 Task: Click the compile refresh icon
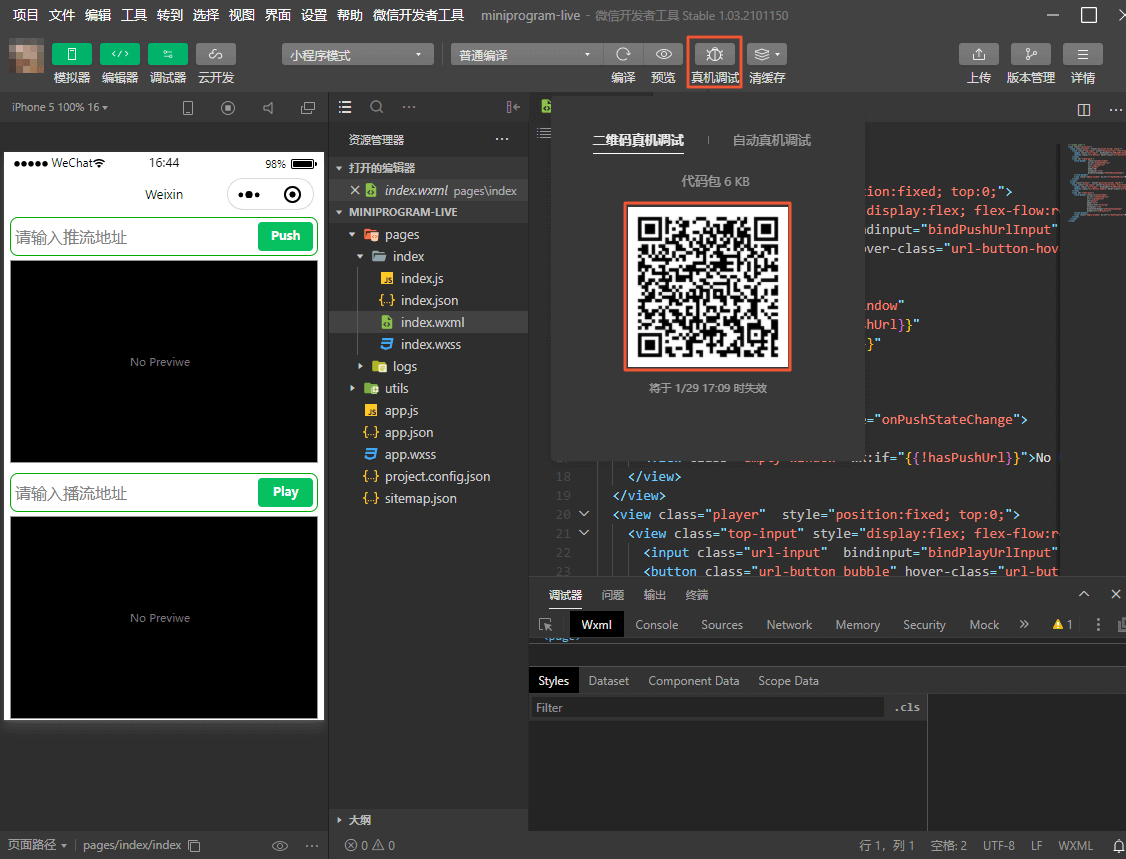tap(623, 55)
